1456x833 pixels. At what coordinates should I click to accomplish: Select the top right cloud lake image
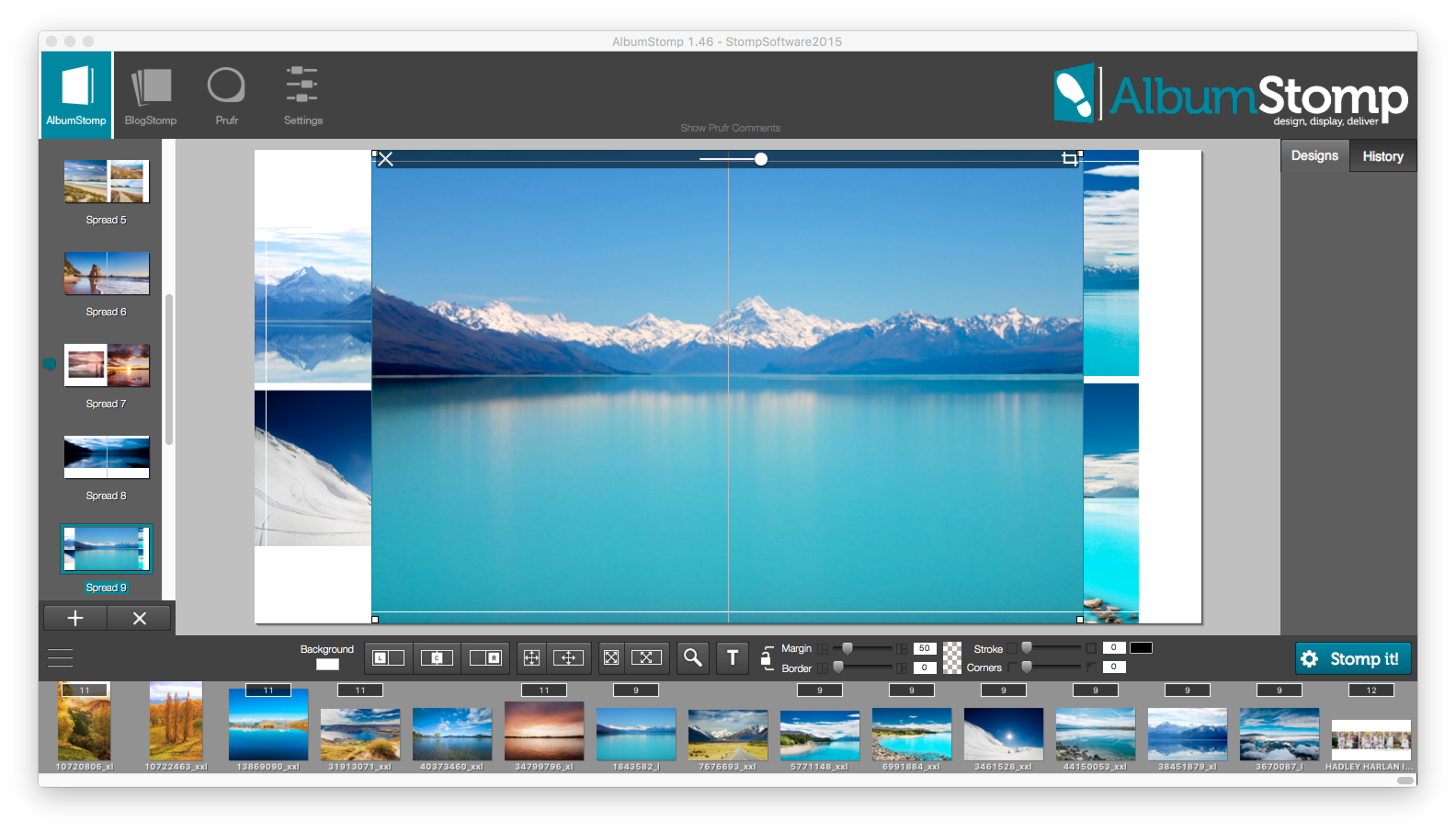point(1111,263)
